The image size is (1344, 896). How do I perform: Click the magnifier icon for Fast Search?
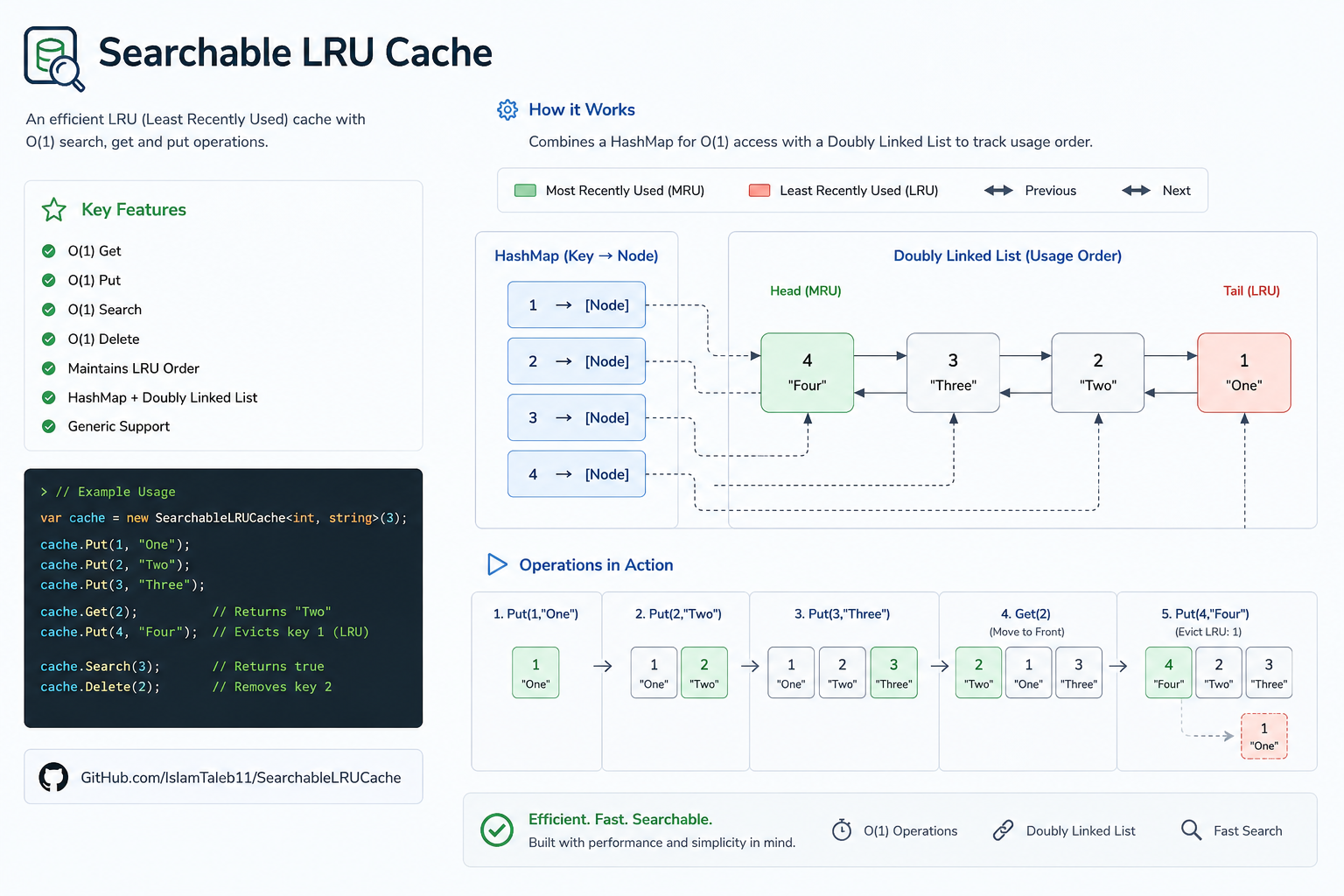1191,829
